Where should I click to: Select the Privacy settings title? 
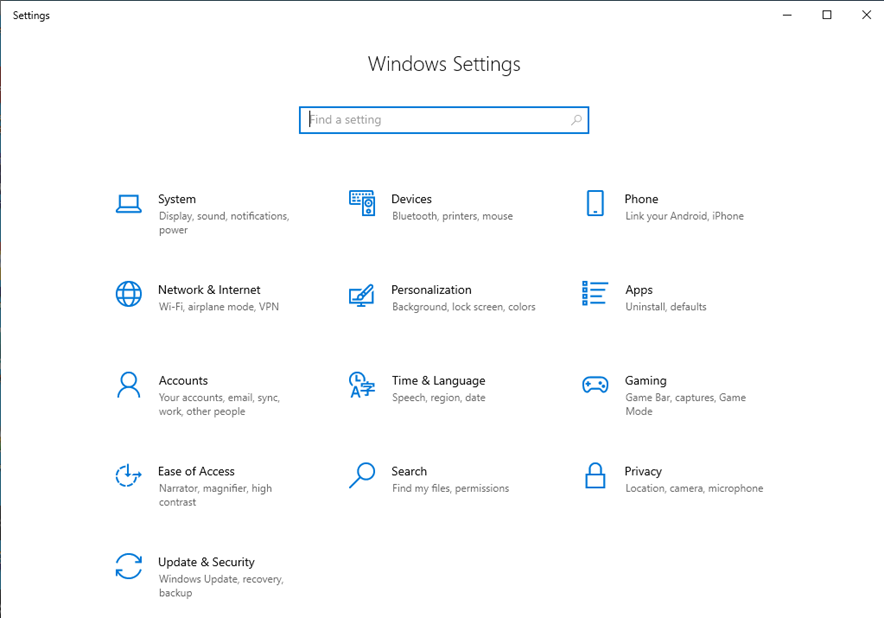click(x=643, y=472)
